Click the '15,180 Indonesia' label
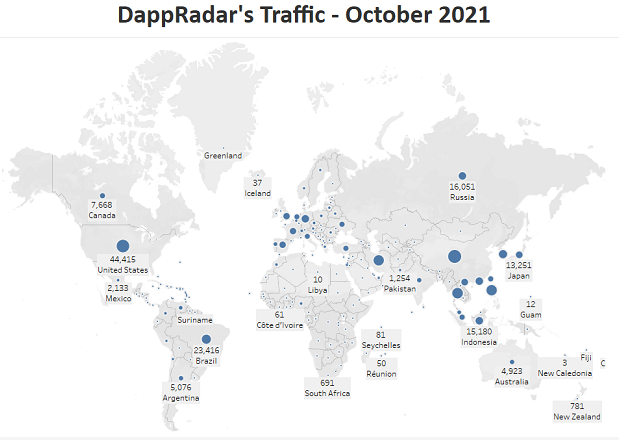The image size is (619, 440). click(x=479, y=337)
